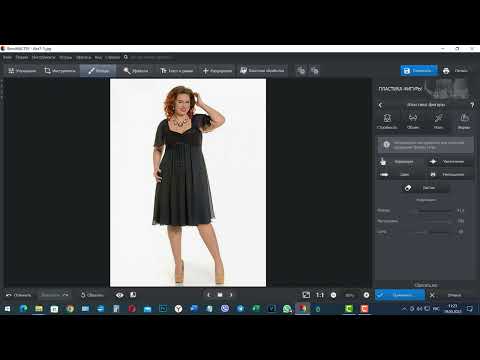Open the crop Tools tab
Viewport: 480px width, 360px height.
60,71
